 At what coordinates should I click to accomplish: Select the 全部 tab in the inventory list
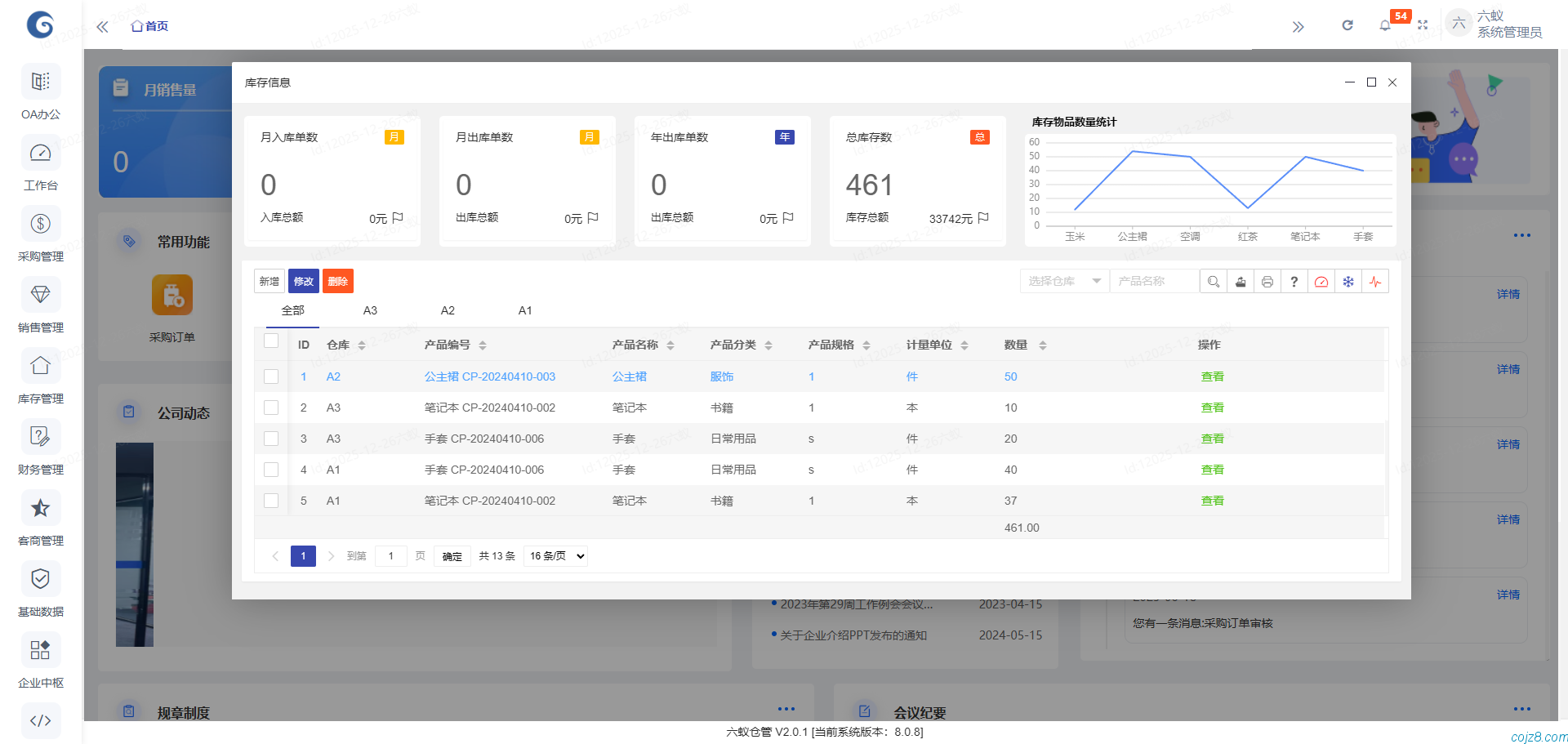click(x=293, y=310)
